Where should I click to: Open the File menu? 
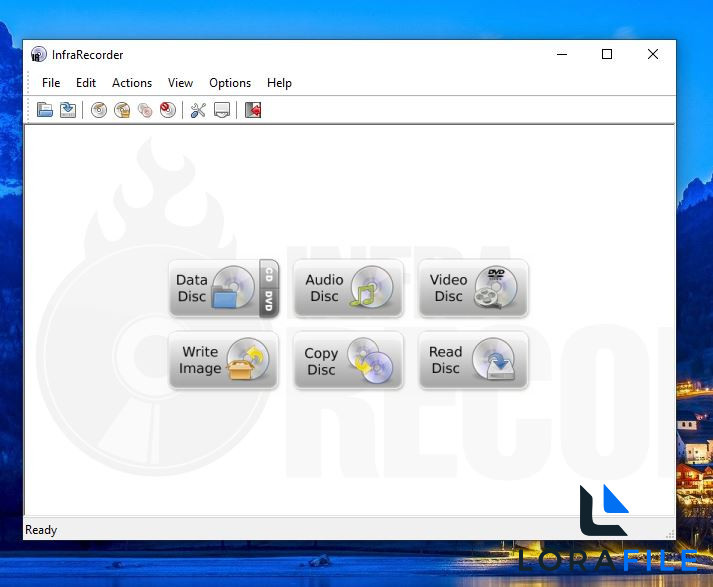50,83
